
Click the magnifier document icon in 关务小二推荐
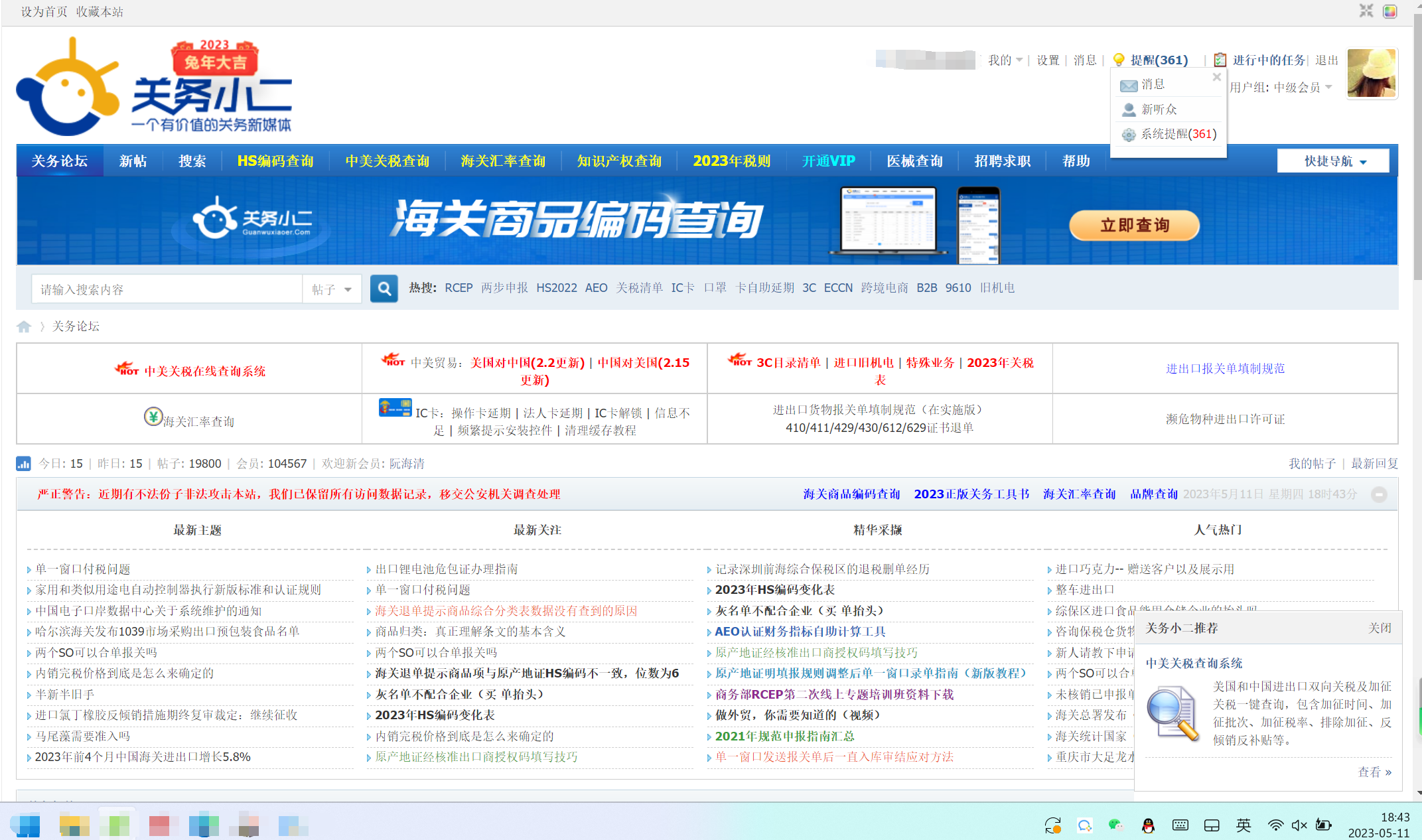tap(1173, 715)
